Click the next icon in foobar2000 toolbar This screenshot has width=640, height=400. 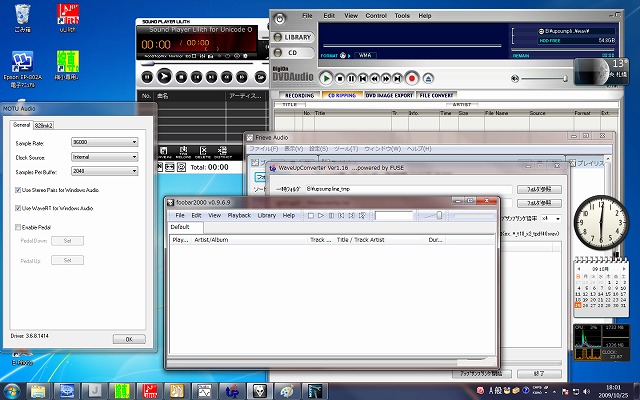351,216
